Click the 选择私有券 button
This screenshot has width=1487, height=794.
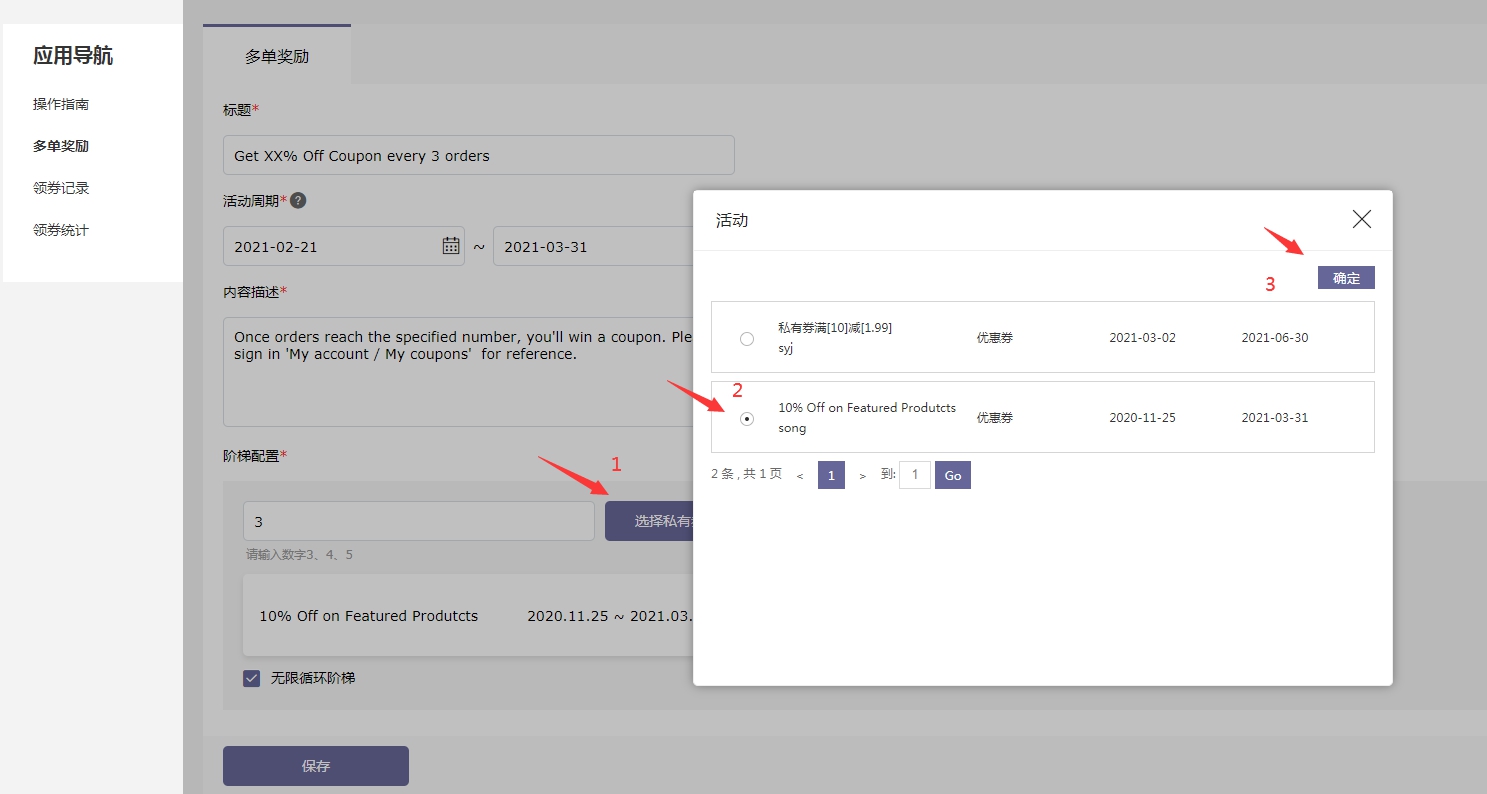pyautogui.click(x=650, y=521)
